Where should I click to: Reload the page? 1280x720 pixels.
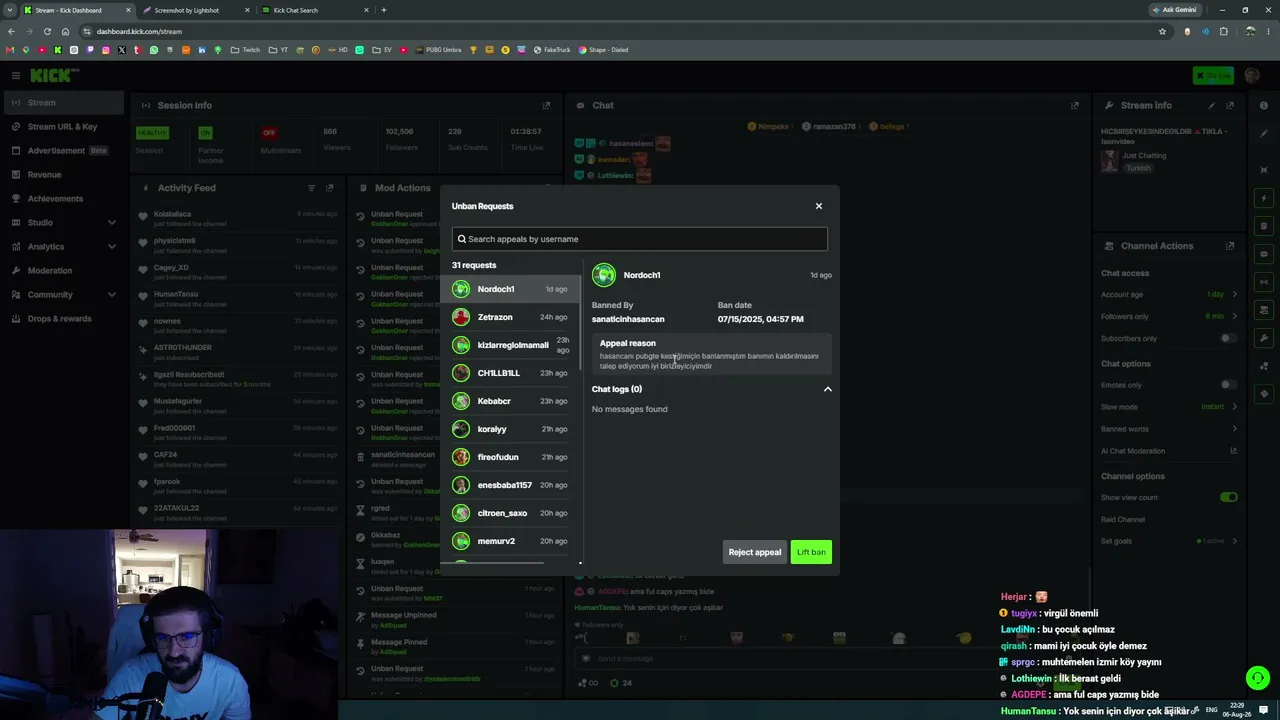[47, 31]
